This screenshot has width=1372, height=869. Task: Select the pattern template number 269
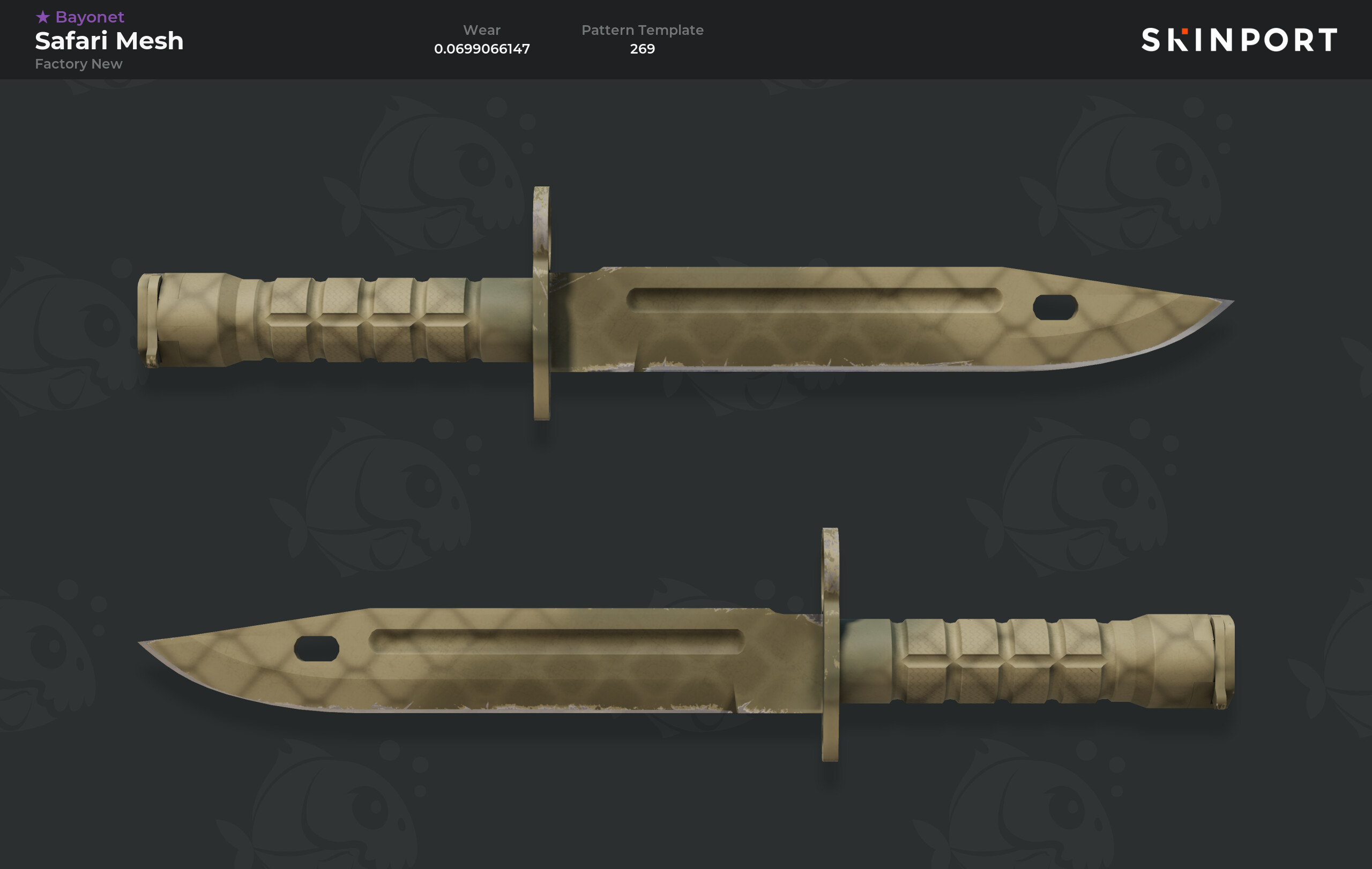[642, 49]
